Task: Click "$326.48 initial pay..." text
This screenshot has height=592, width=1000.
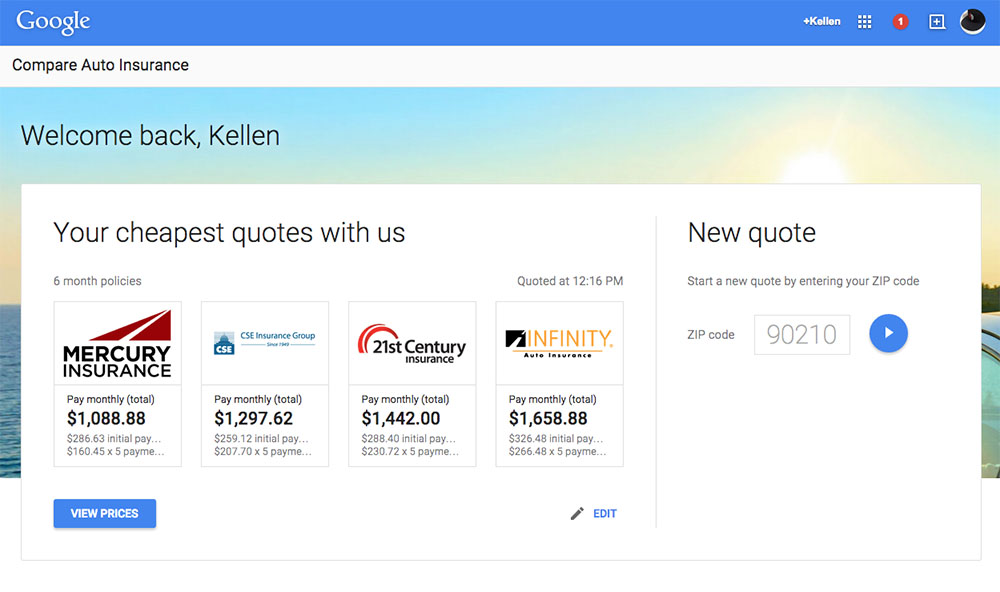Action: (x=555, y=438)
